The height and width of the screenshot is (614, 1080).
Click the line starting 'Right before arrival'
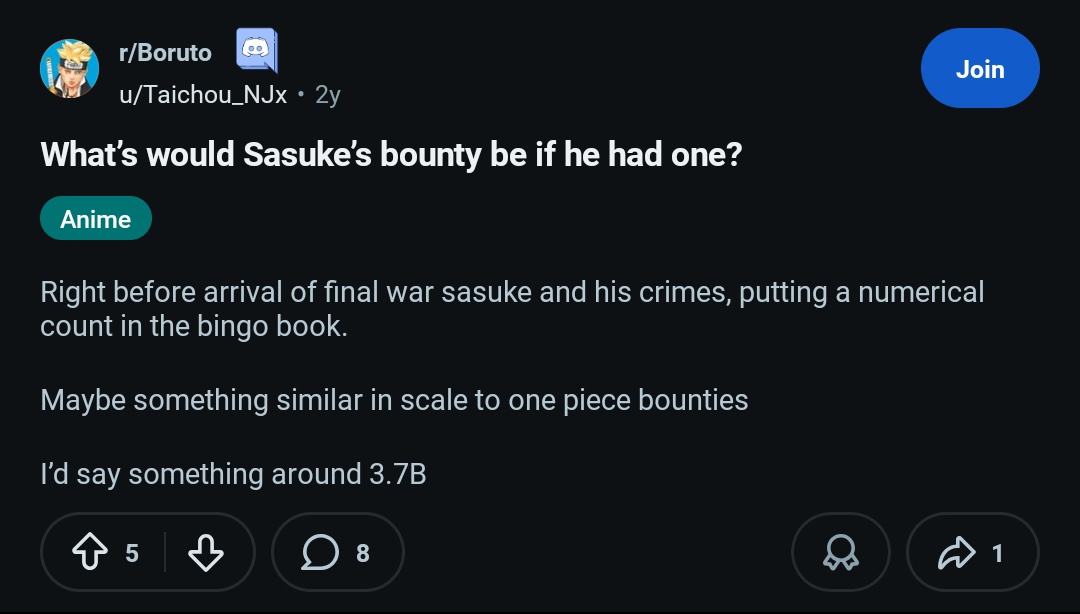512,293
